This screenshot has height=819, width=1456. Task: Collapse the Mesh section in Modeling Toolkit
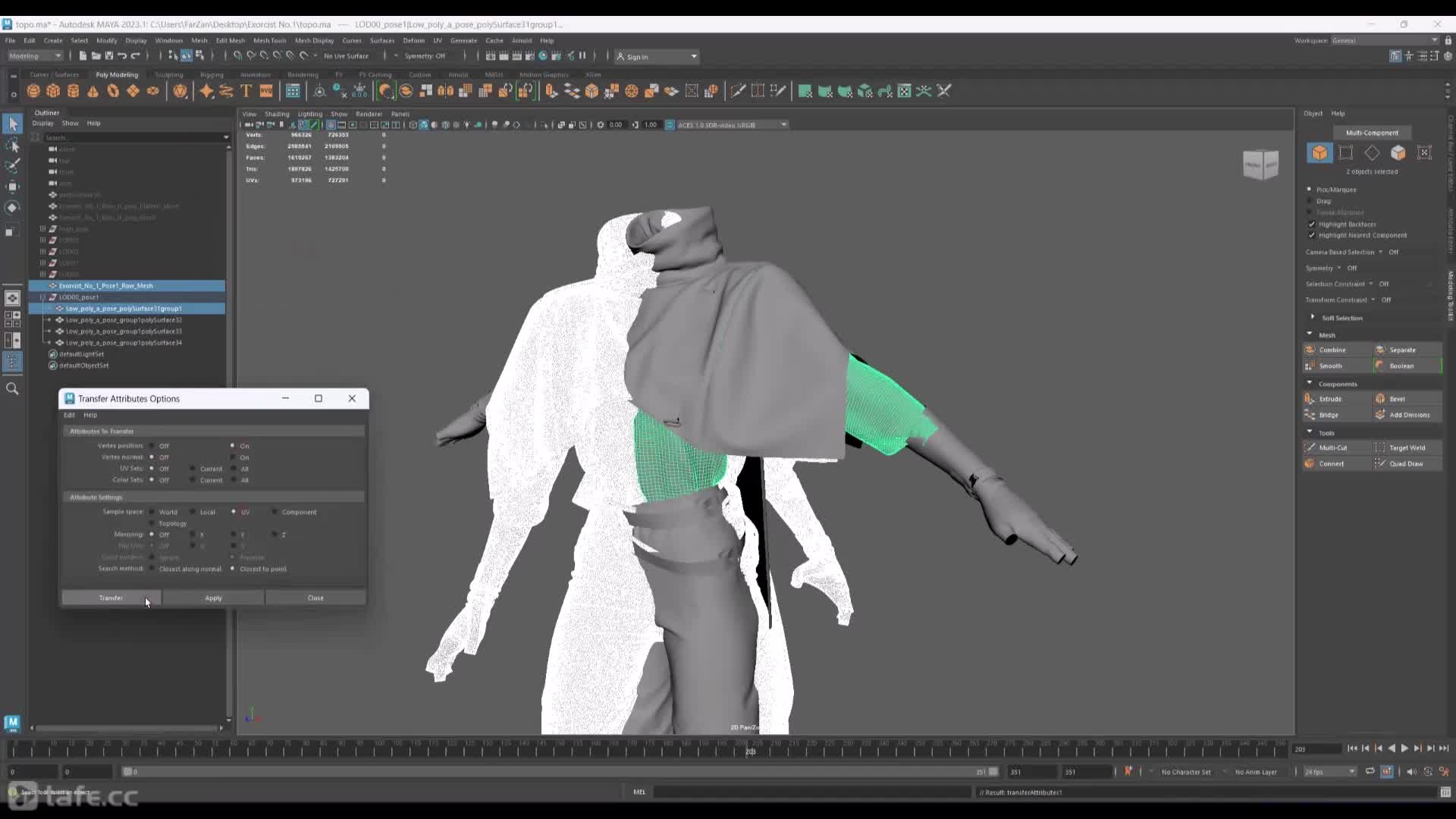pos(1310,334)
